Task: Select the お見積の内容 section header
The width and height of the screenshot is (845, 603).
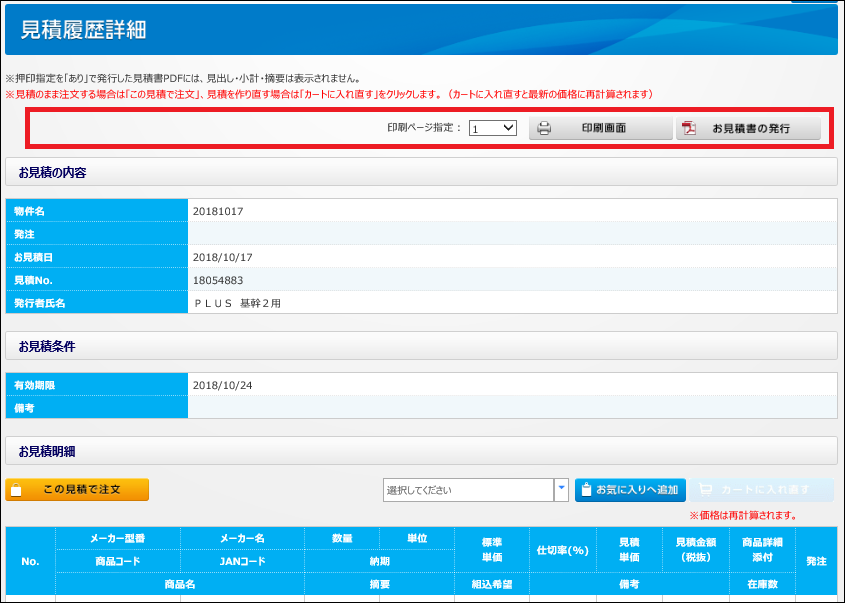Action: [52, 172]
